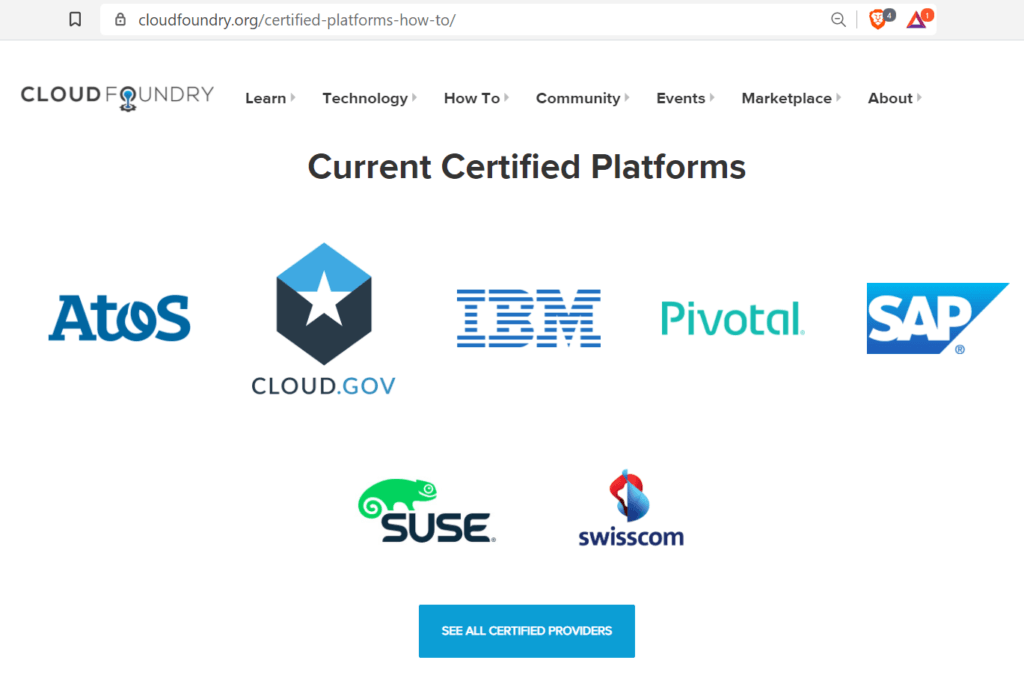Screen dimensions: 1024x684
Task: Select the IBM logo
Action: click(x=528, y=318)
